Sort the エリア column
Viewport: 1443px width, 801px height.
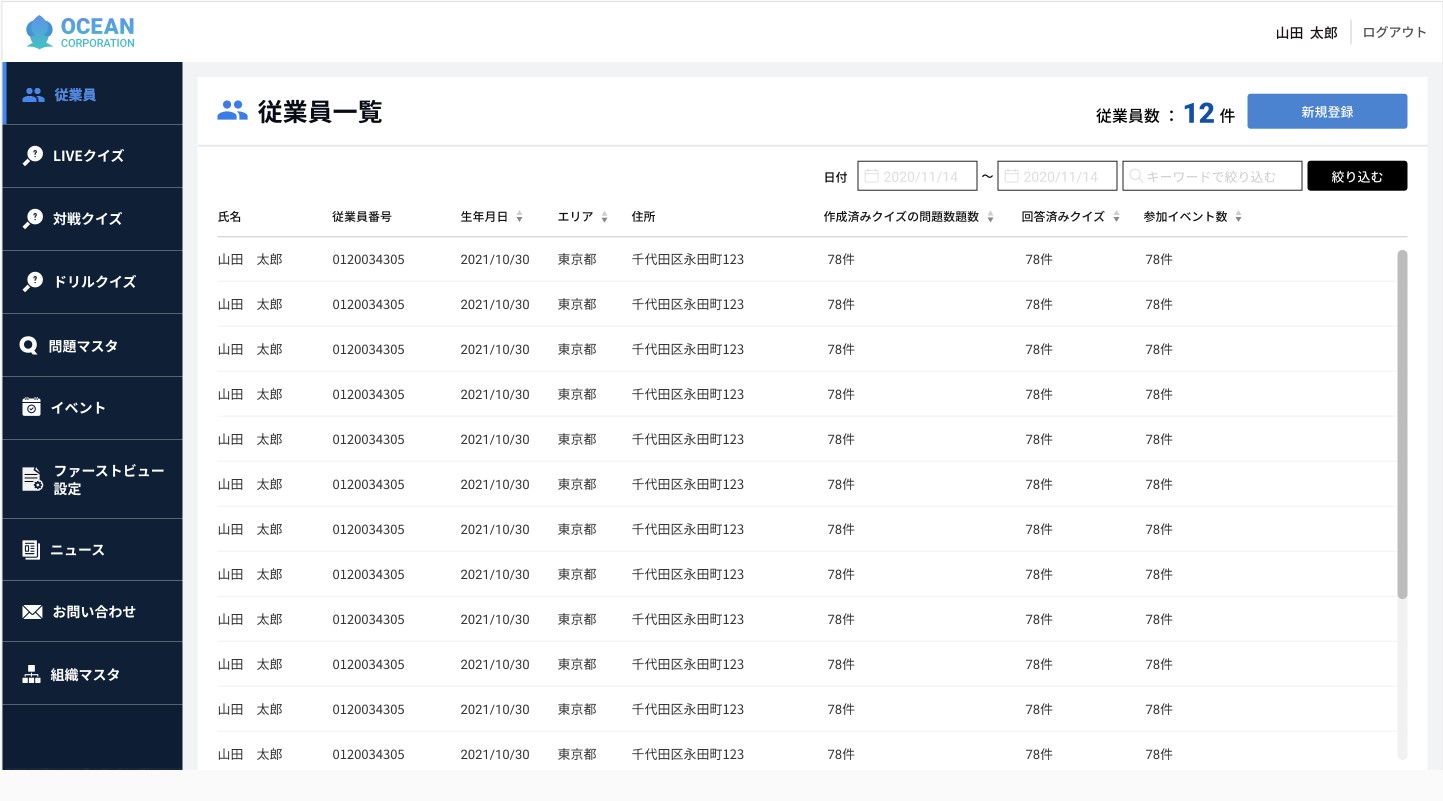tap(604, 218)
